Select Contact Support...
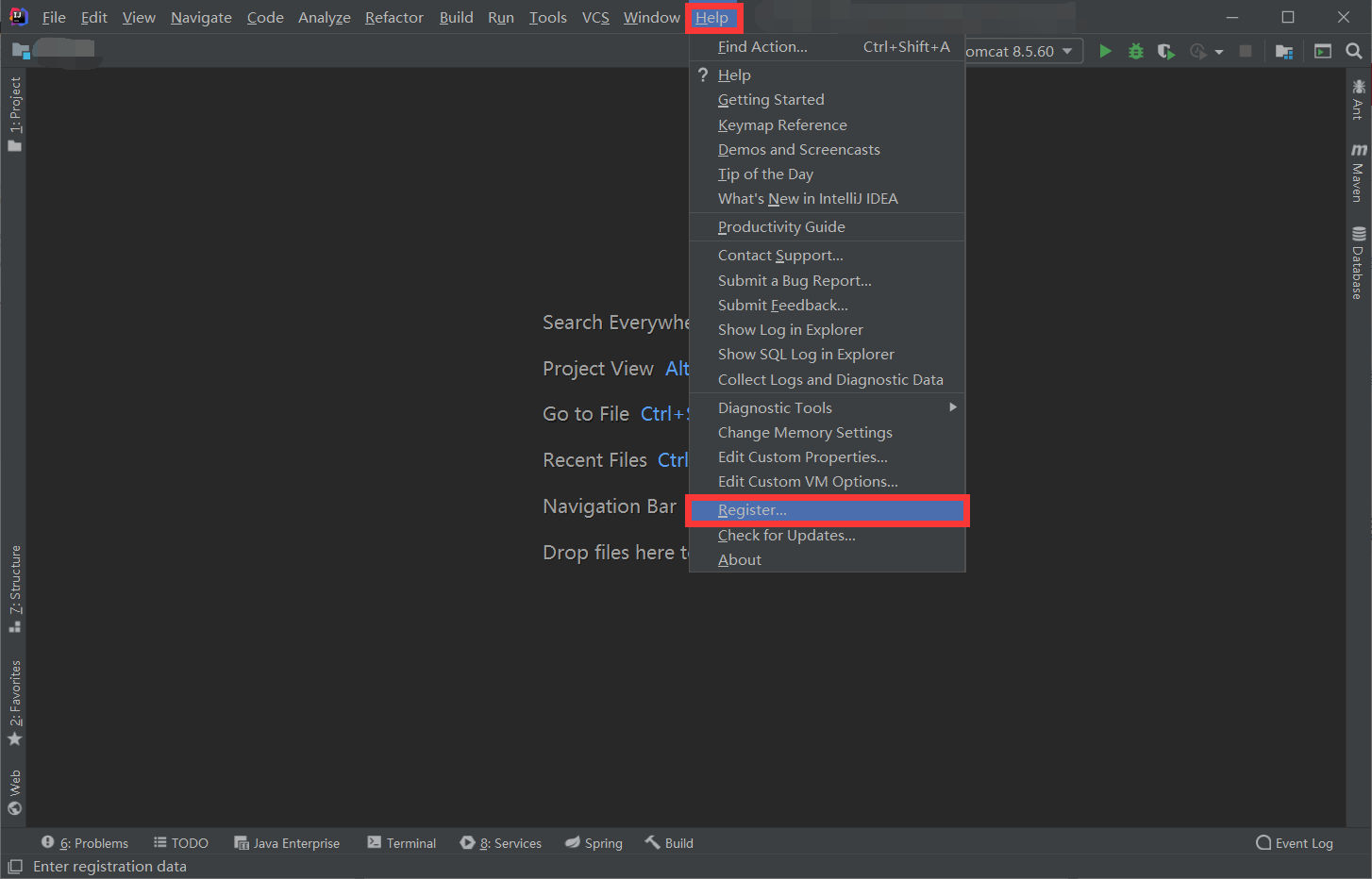Image resolution: width=1372 pixels, height=879 pixels. point(828,256)
